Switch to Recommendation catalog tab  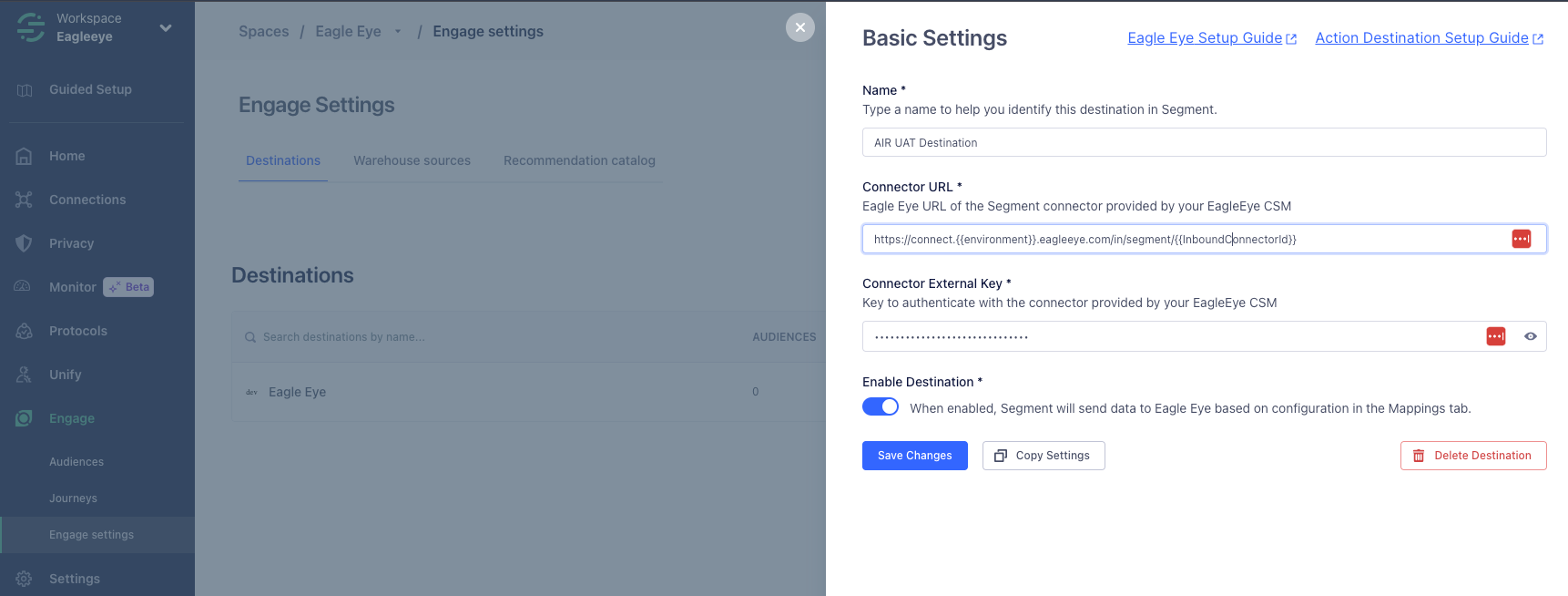(x=579, y=160)
